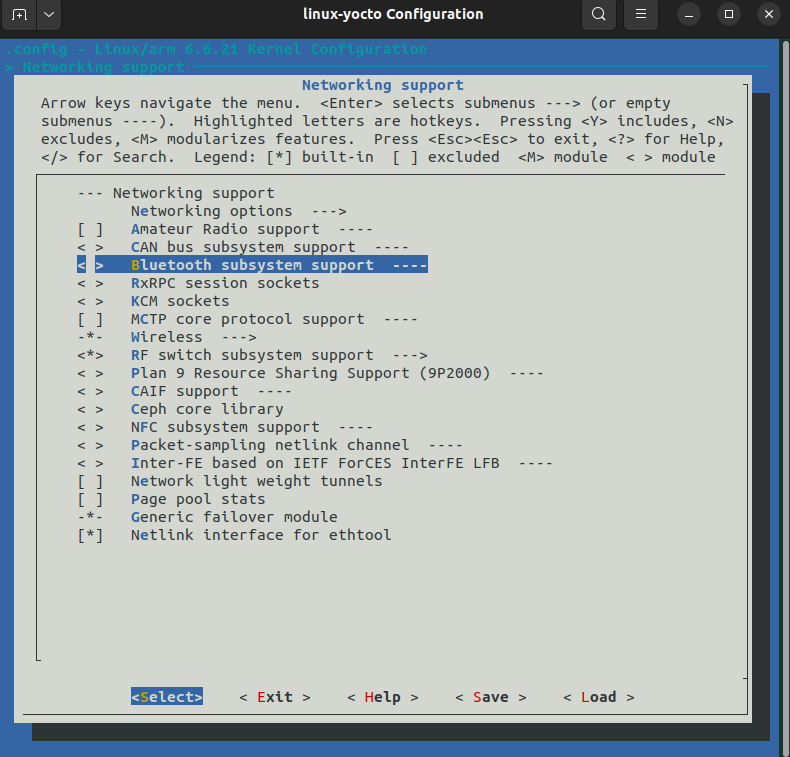Expand the Wireless submenu entry
The width and height of the screenshot is (790, 757).
(193, 337)
